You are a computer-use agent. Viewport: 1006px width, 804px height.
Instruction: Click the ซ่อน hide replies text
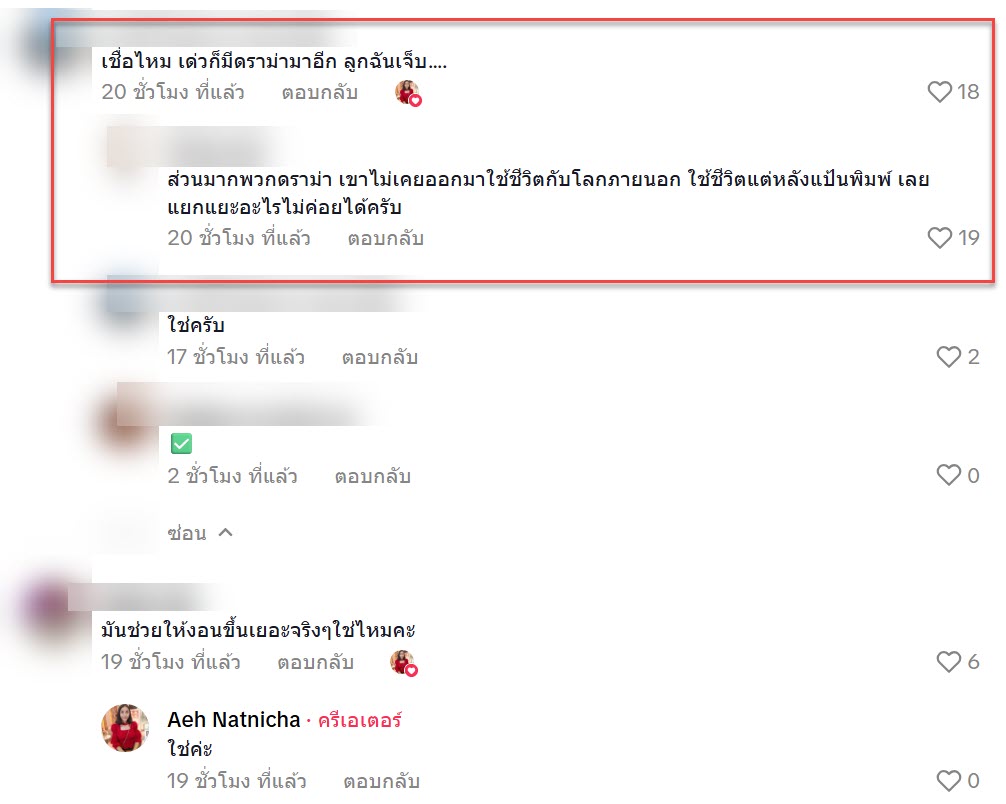tap(187, 533)
